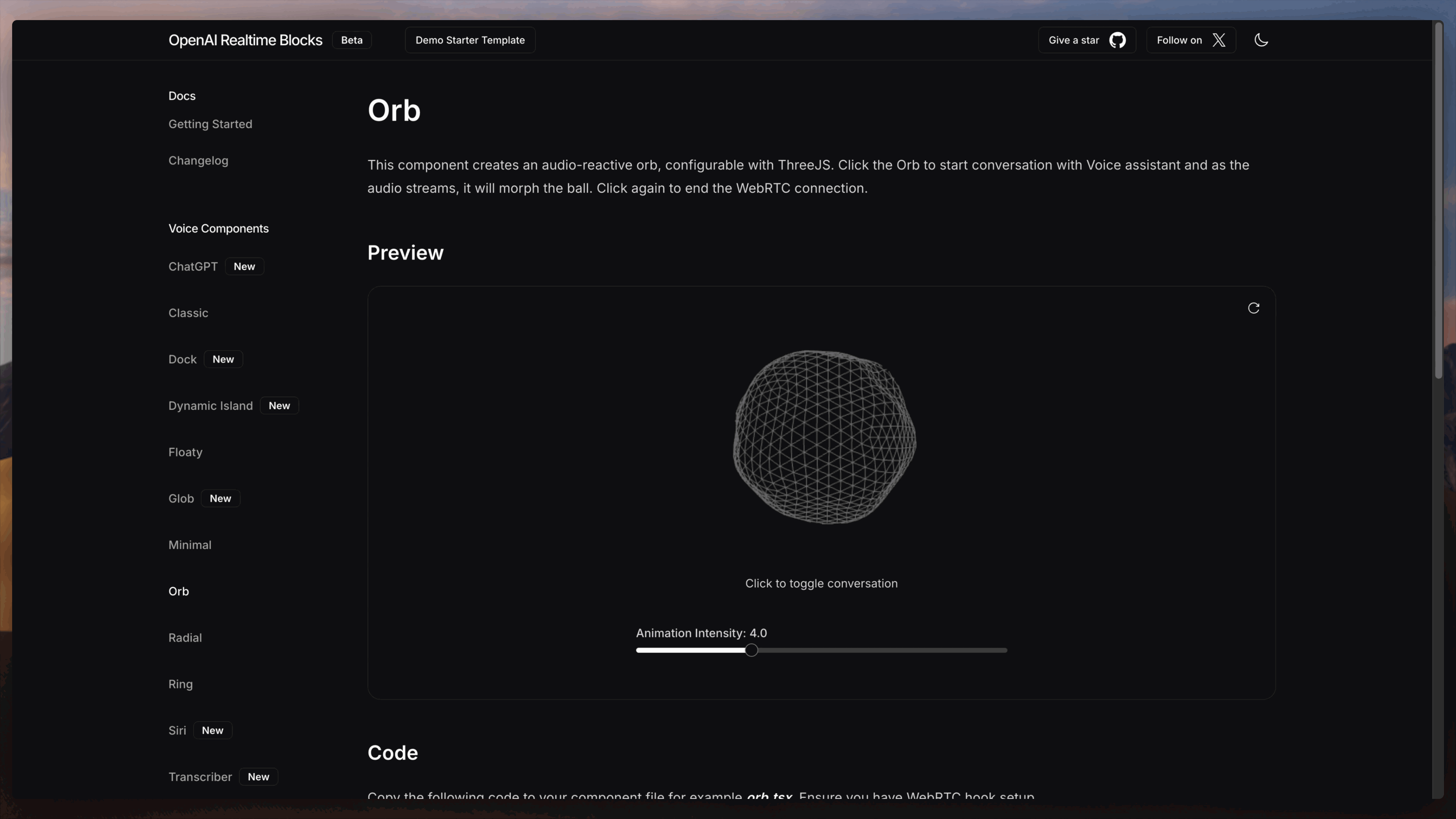This screenshot has height=819, width=1456.
Task: Click the wireframe orb to toggle conversation
Action: 824,437
